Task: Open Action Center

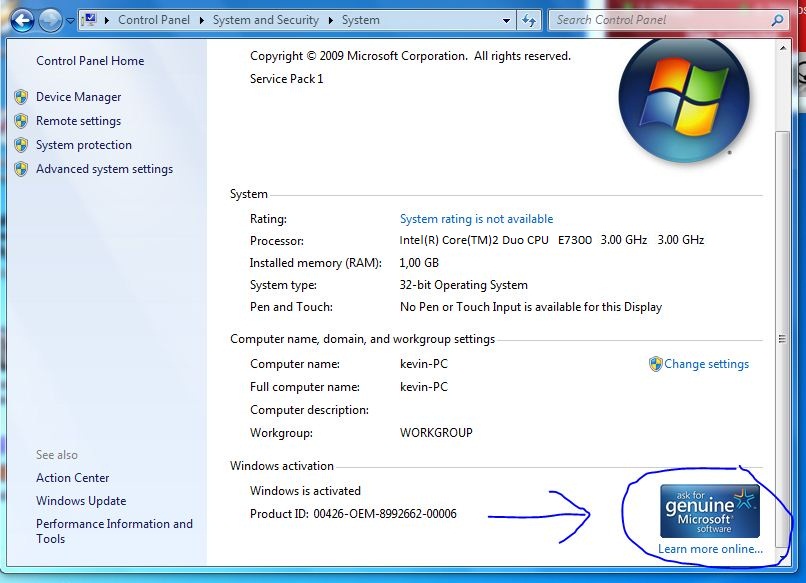Action: point(72,478)
